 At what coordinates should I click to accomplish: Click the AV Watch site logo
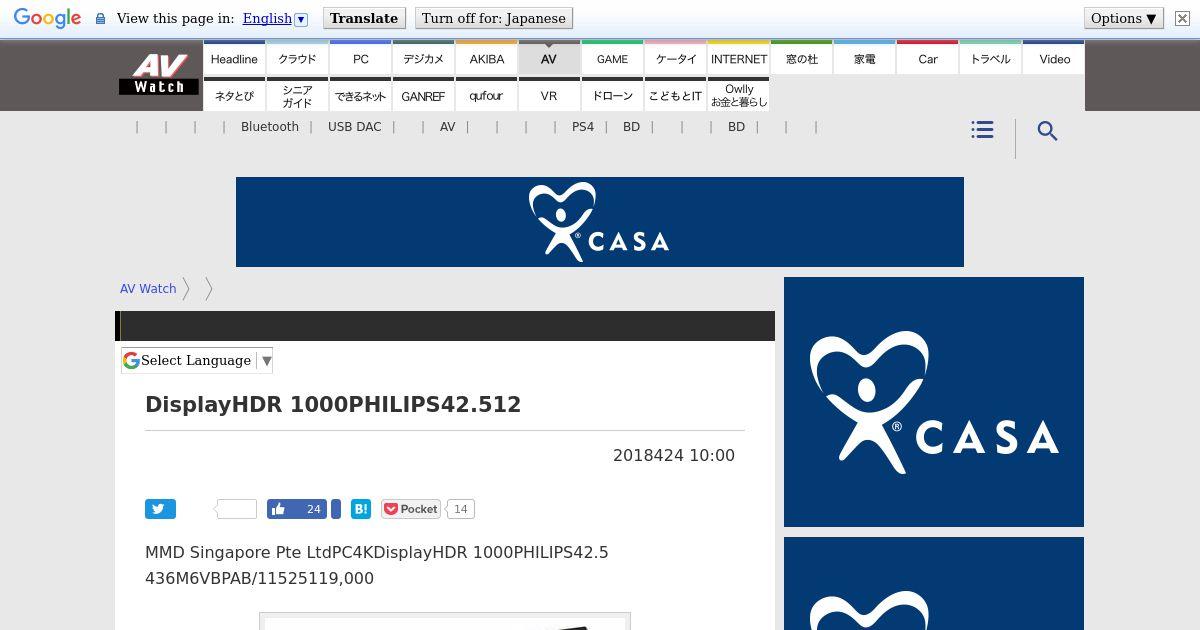click(x=159, y=74)
